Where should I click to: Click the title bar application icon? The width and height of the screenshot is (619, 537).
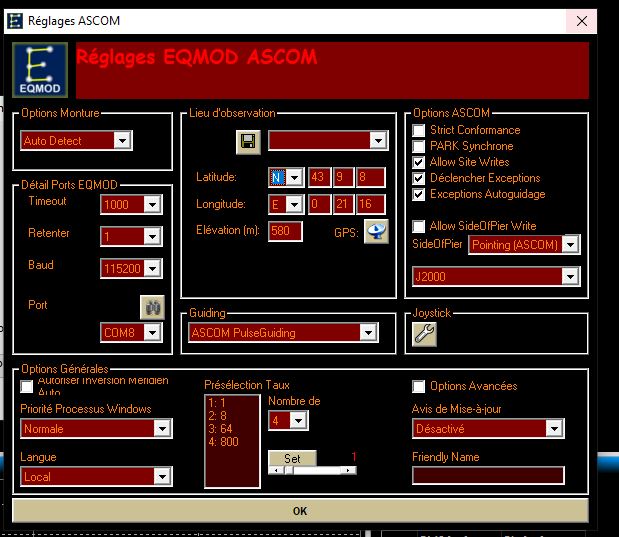click(15, 21)
